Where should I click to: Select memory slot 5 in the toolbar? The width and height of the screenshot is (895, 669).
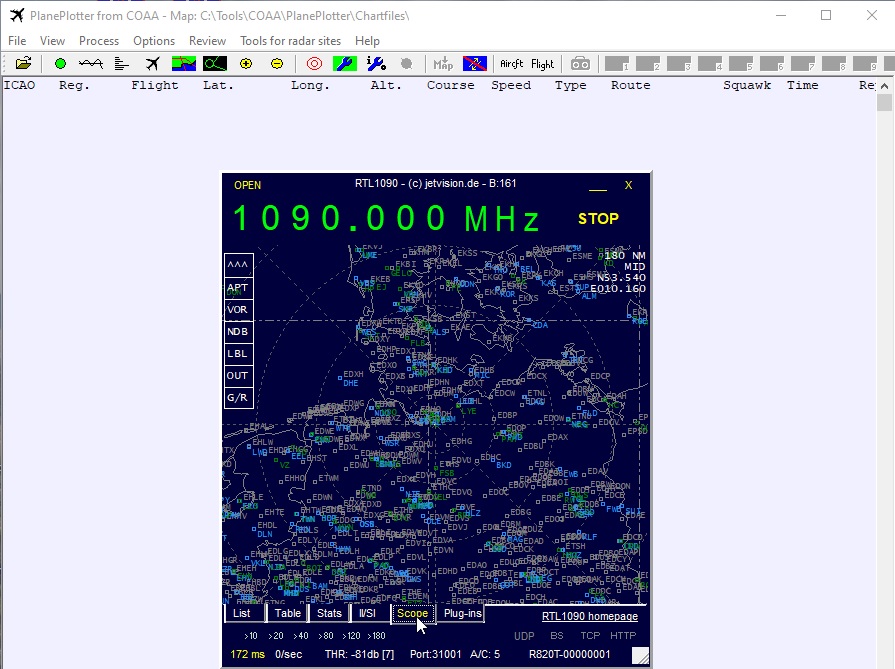(x=741, y=63)
